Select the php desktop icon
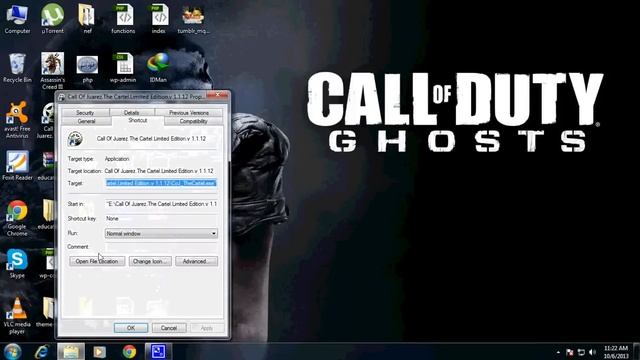640x360 pixels. (87, 69)
